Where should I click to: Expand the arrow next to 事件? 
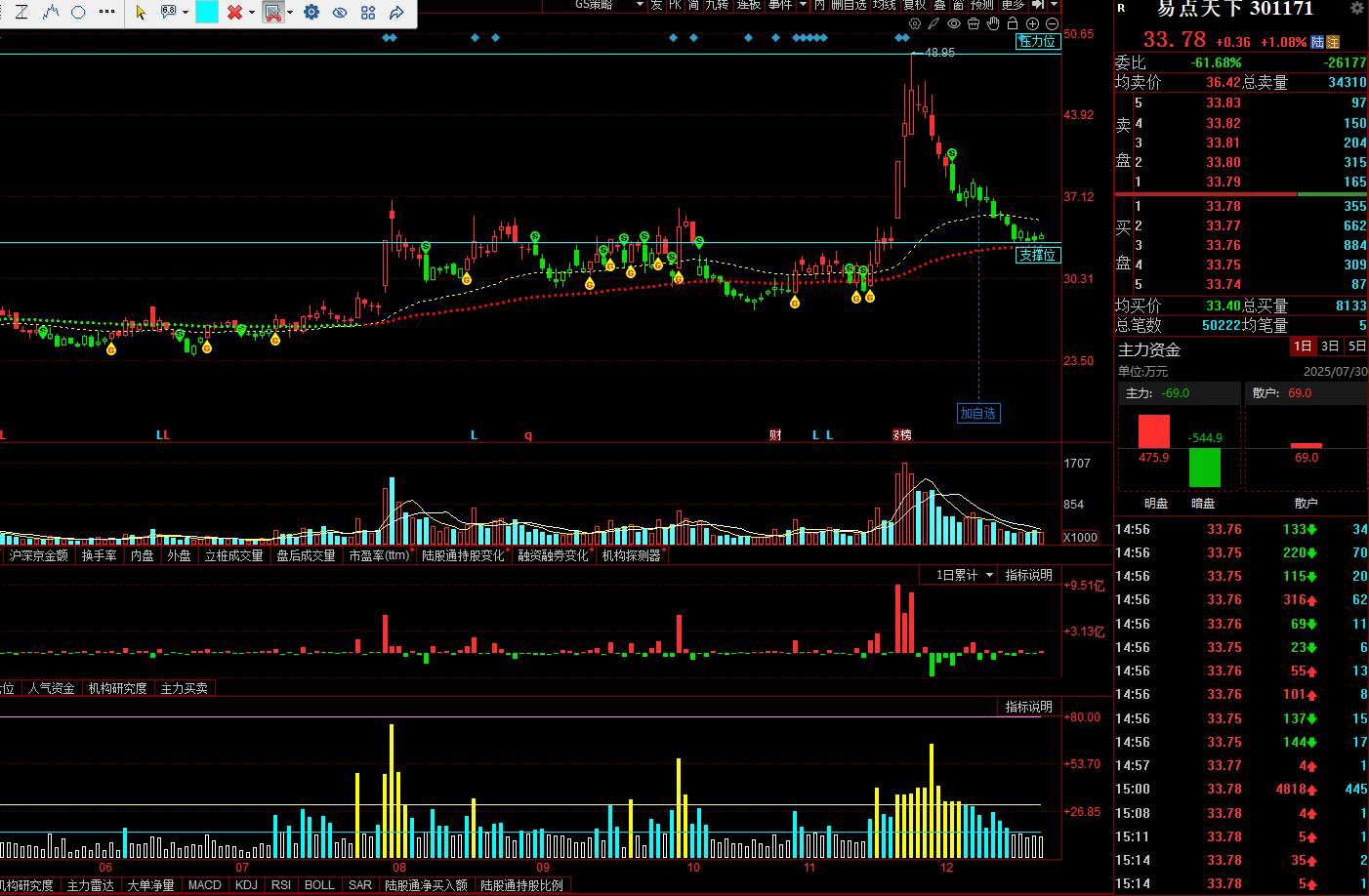(804, 5)
